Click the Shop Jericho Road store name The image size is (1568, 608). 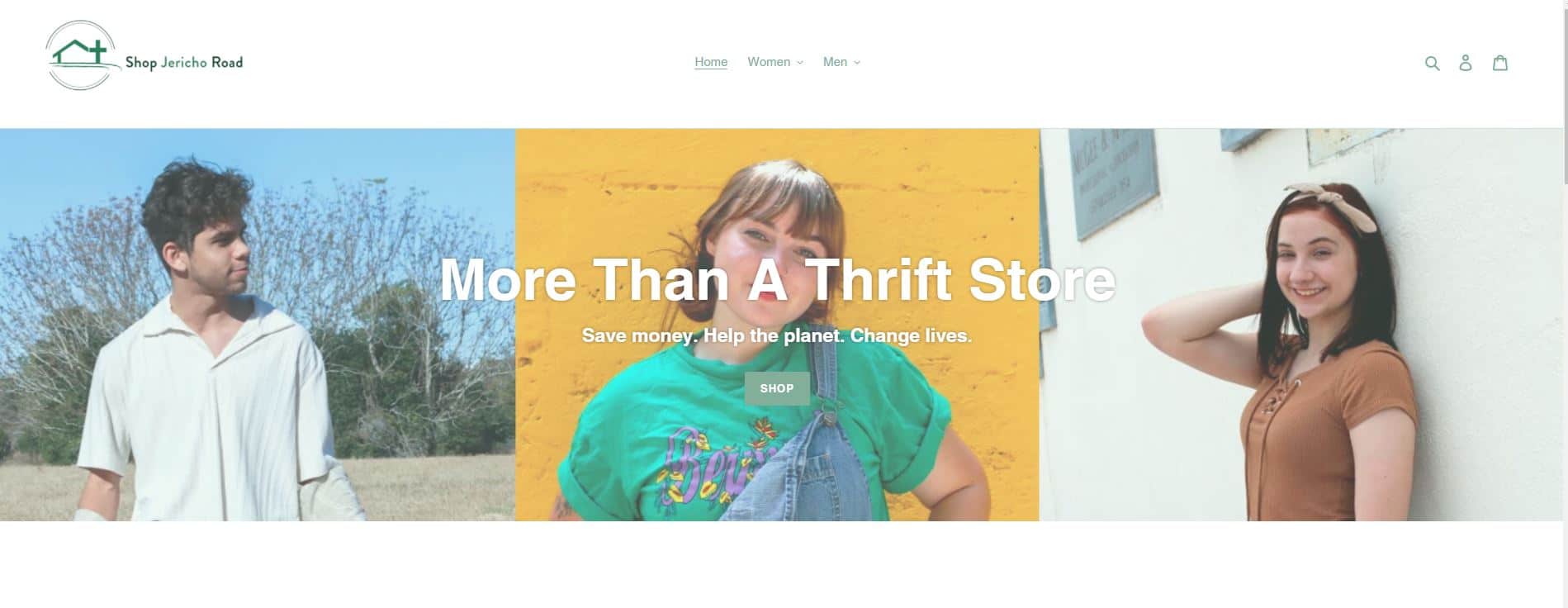184,63
